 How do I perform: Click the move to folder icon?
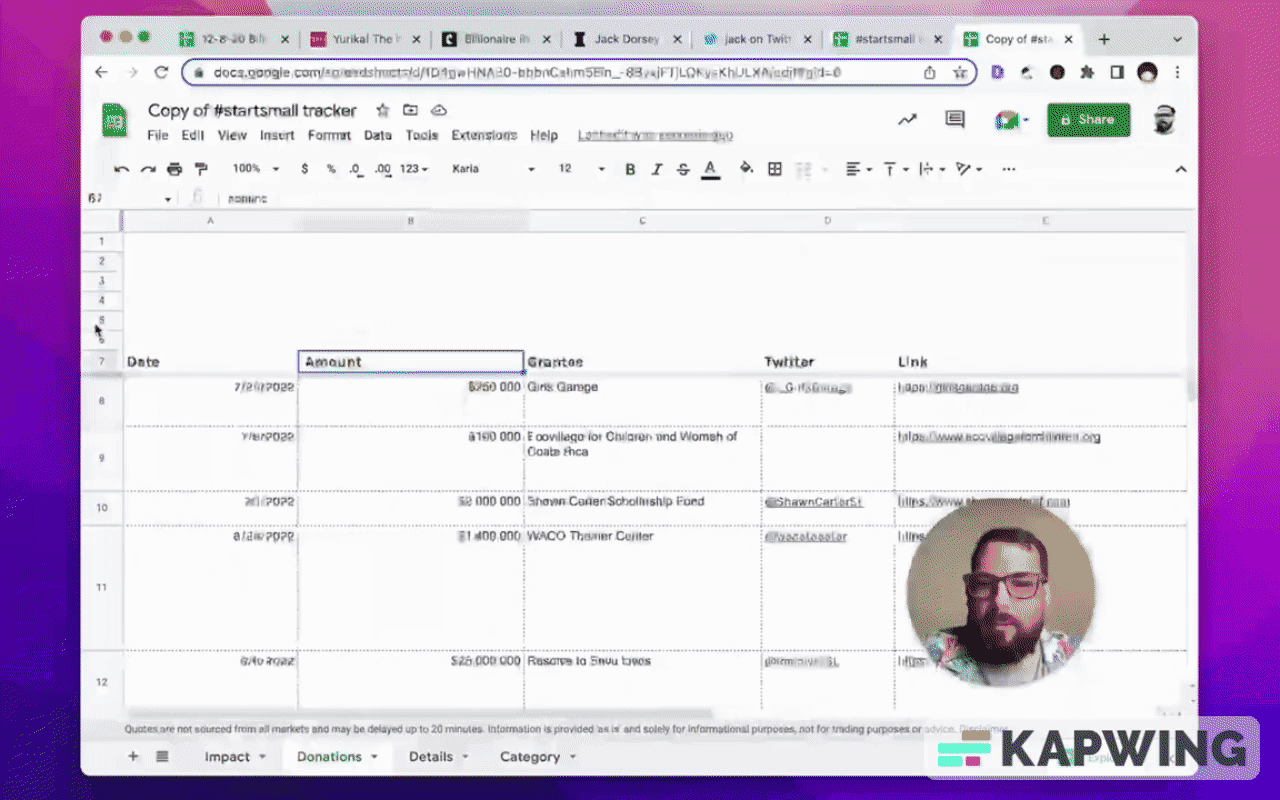[410, 110]
